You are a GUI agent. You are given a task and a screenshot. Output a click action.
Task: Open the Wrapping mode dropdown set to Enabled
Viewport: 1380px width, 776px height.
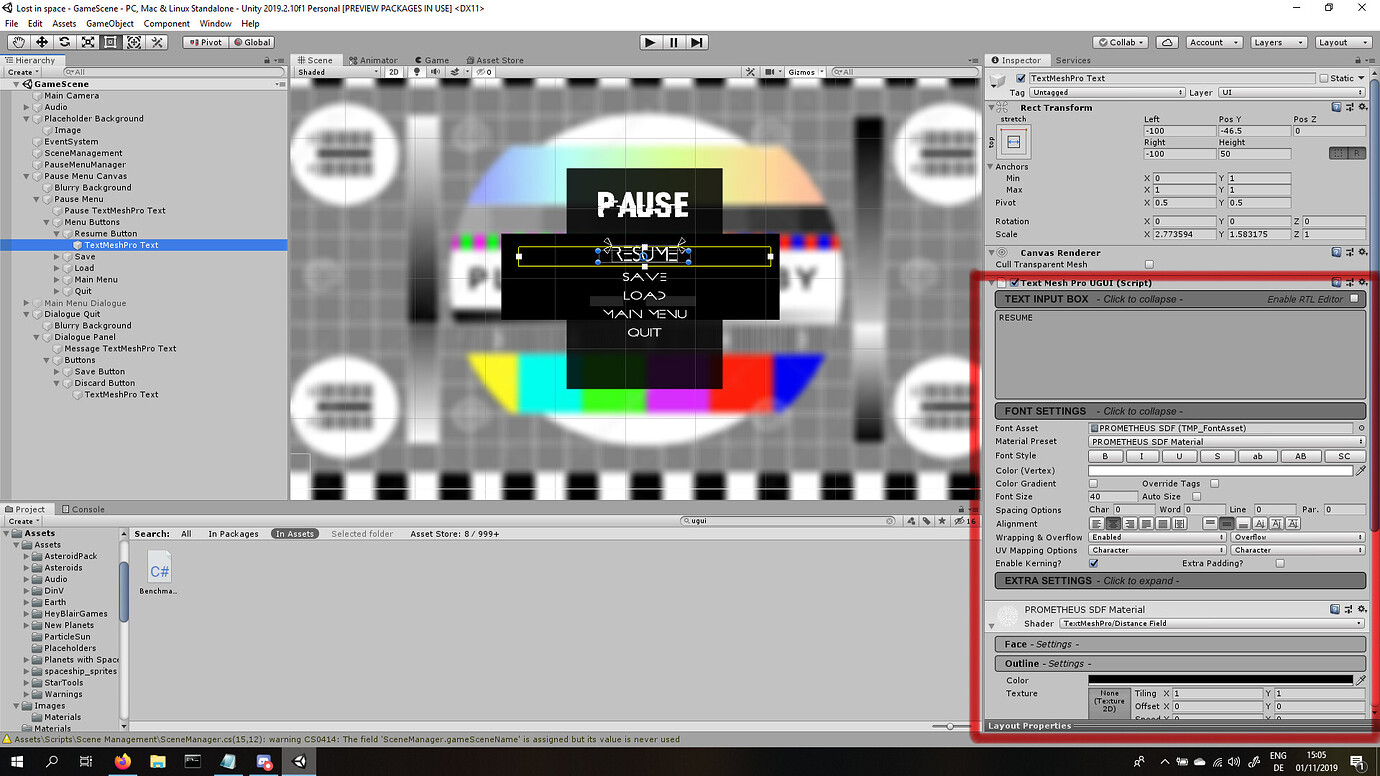tap(1155, 537)
